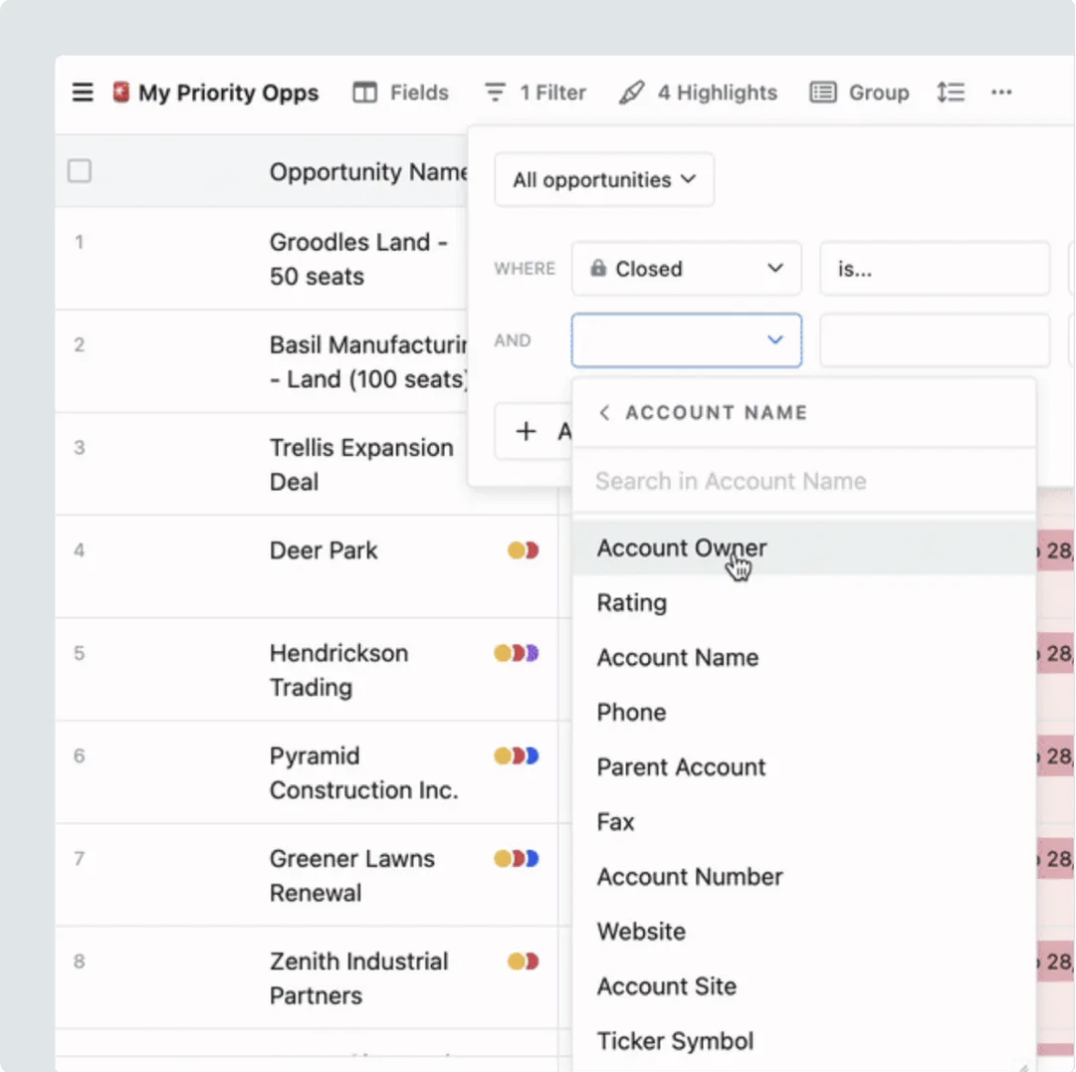1076x1072 pixels.
Task: Open the more options ellipsis menu
Action: click(x=1001, y=92)
